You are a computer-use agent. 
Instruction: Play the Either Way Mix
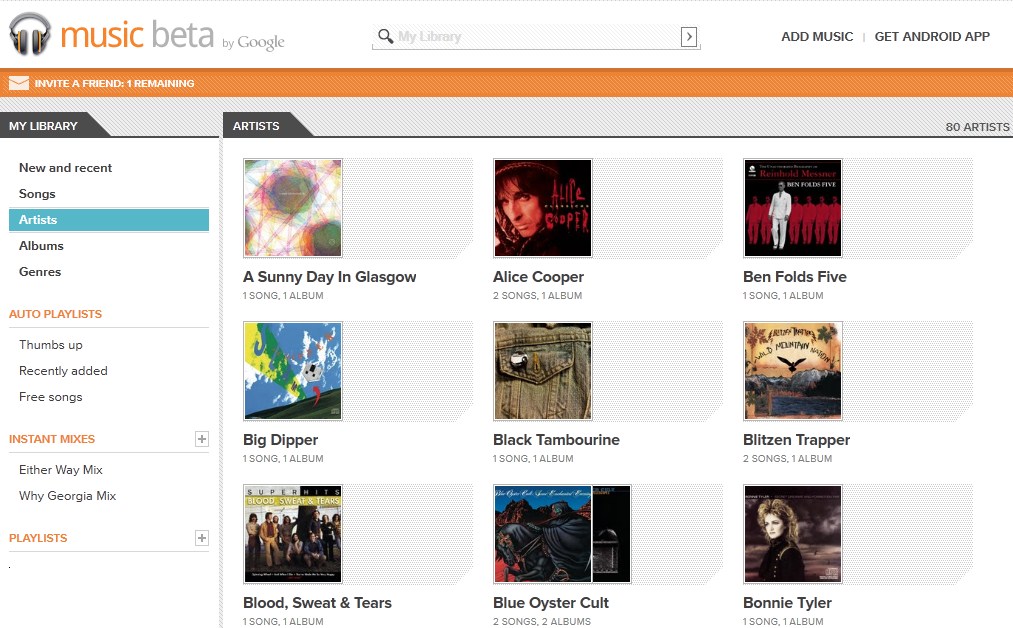tap(61, 470)
